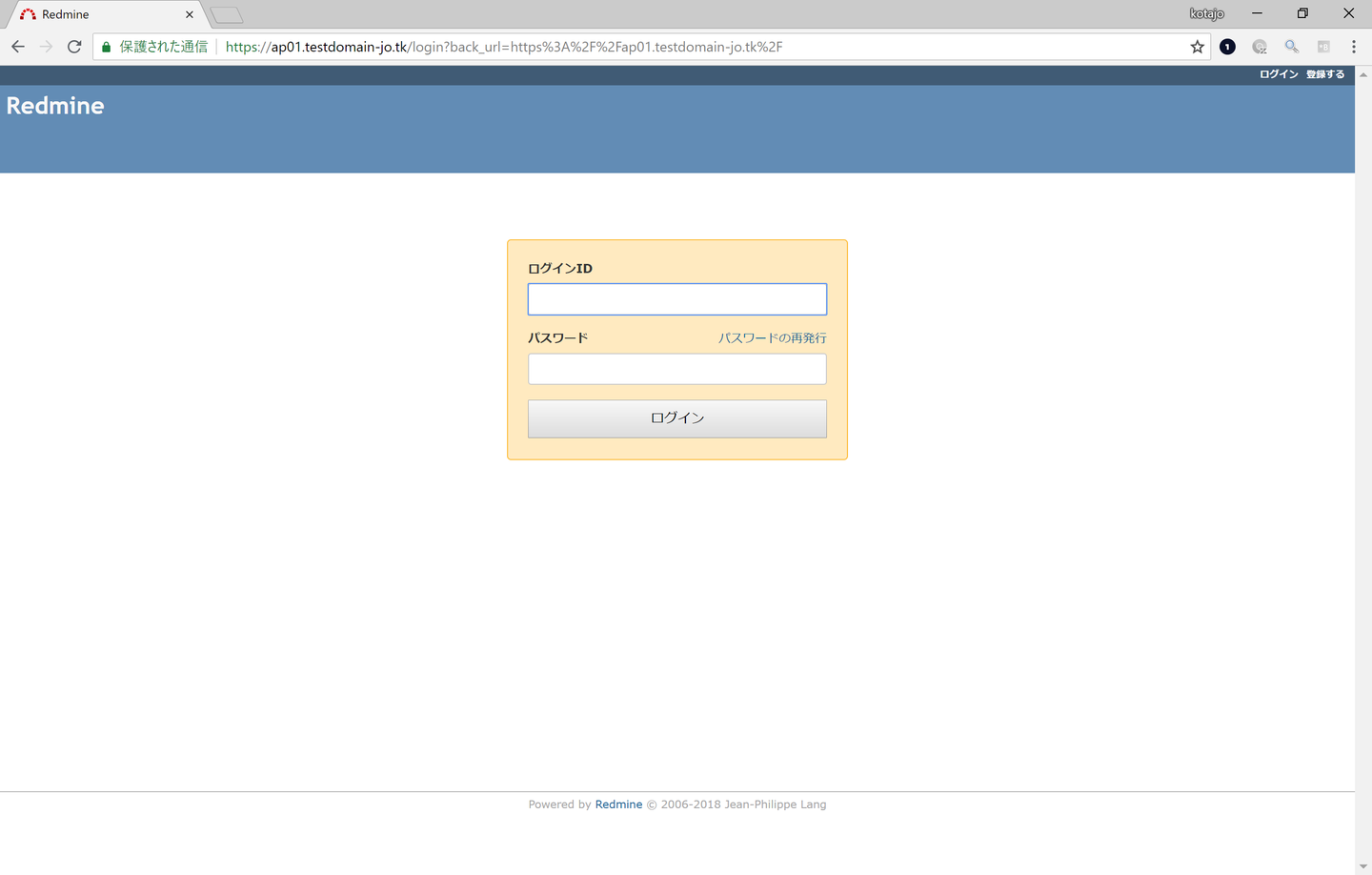Click the browser forward arrow
Image resolution: width=1372 pixels, height=875 pixels.
coord(46,47)
